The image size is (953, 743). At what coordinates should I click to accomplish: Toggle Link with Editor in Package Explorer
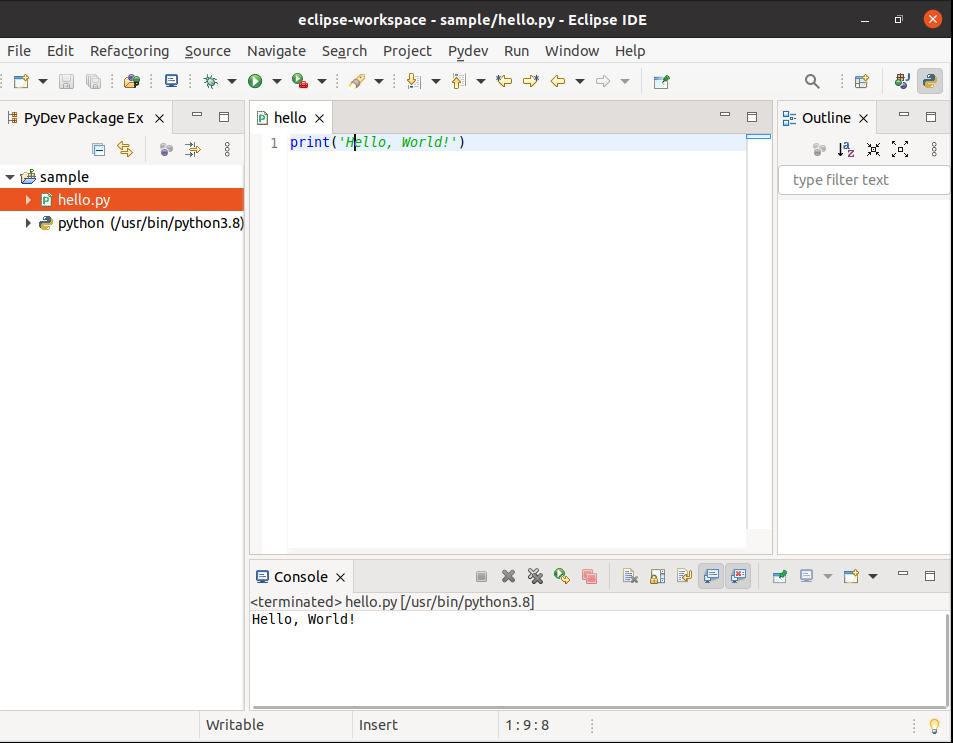point(125,150)
